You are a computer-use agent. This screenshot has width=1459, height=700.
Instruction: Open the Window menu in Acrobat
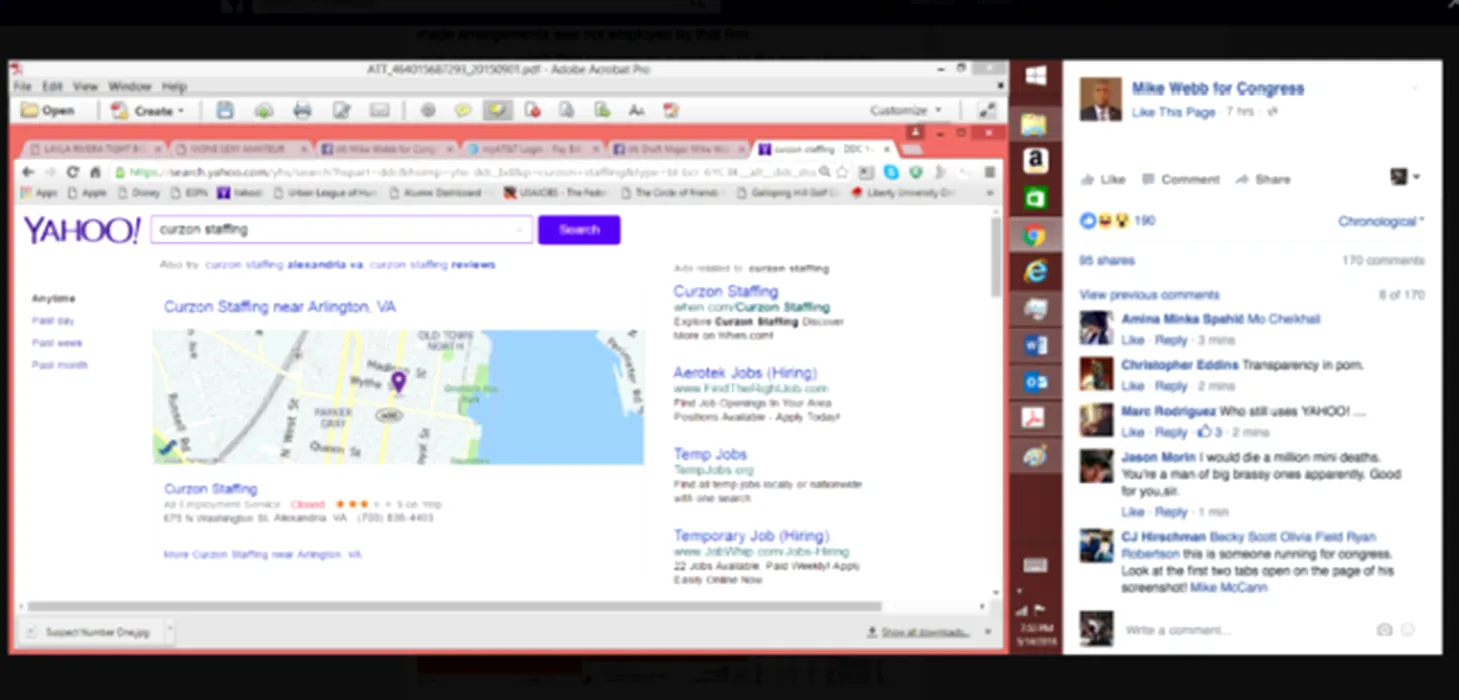[129, 87]
